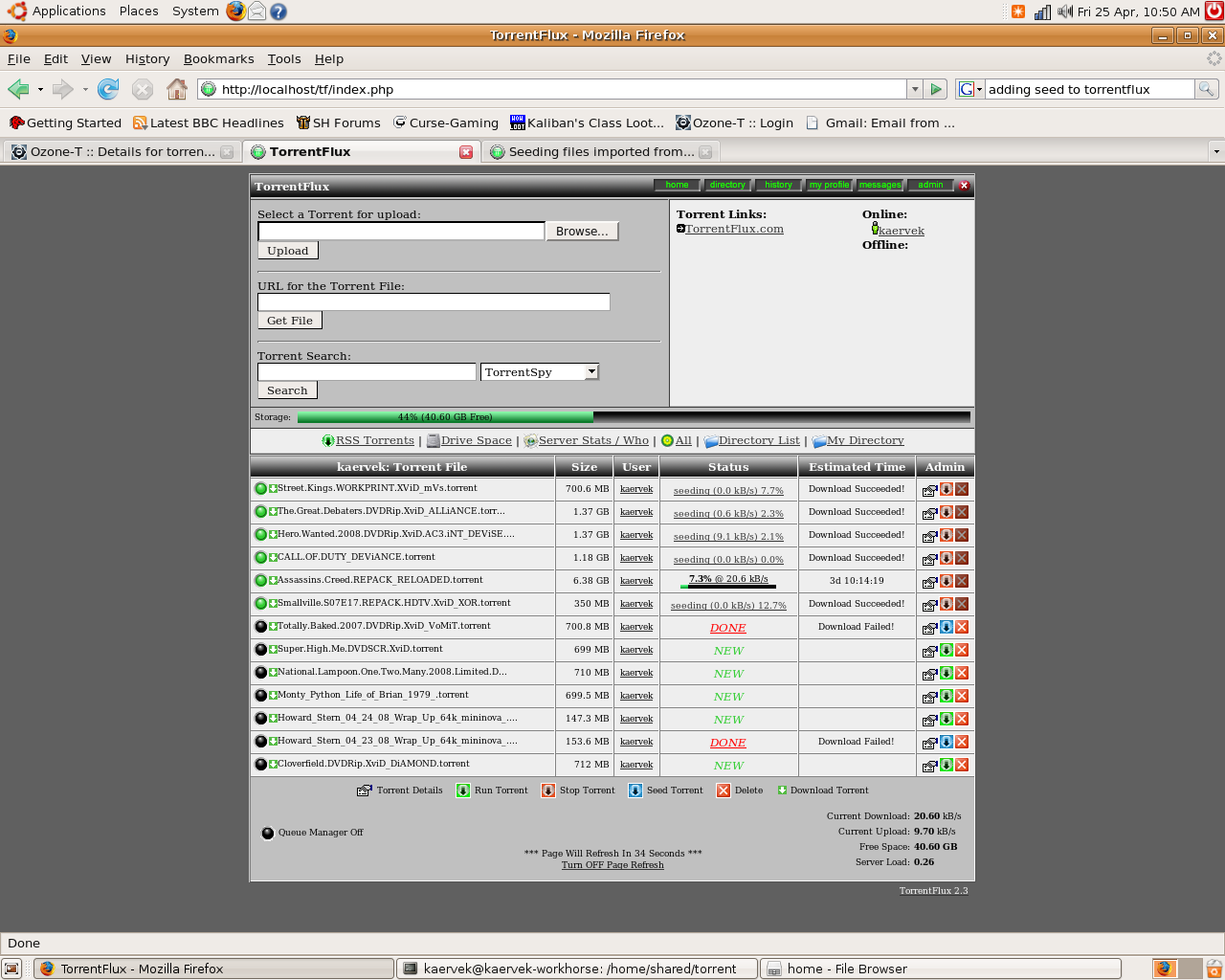Click the Browse... button
Image resolution: width=1225 pixels, height=980 pixels.
click(582, 232)
